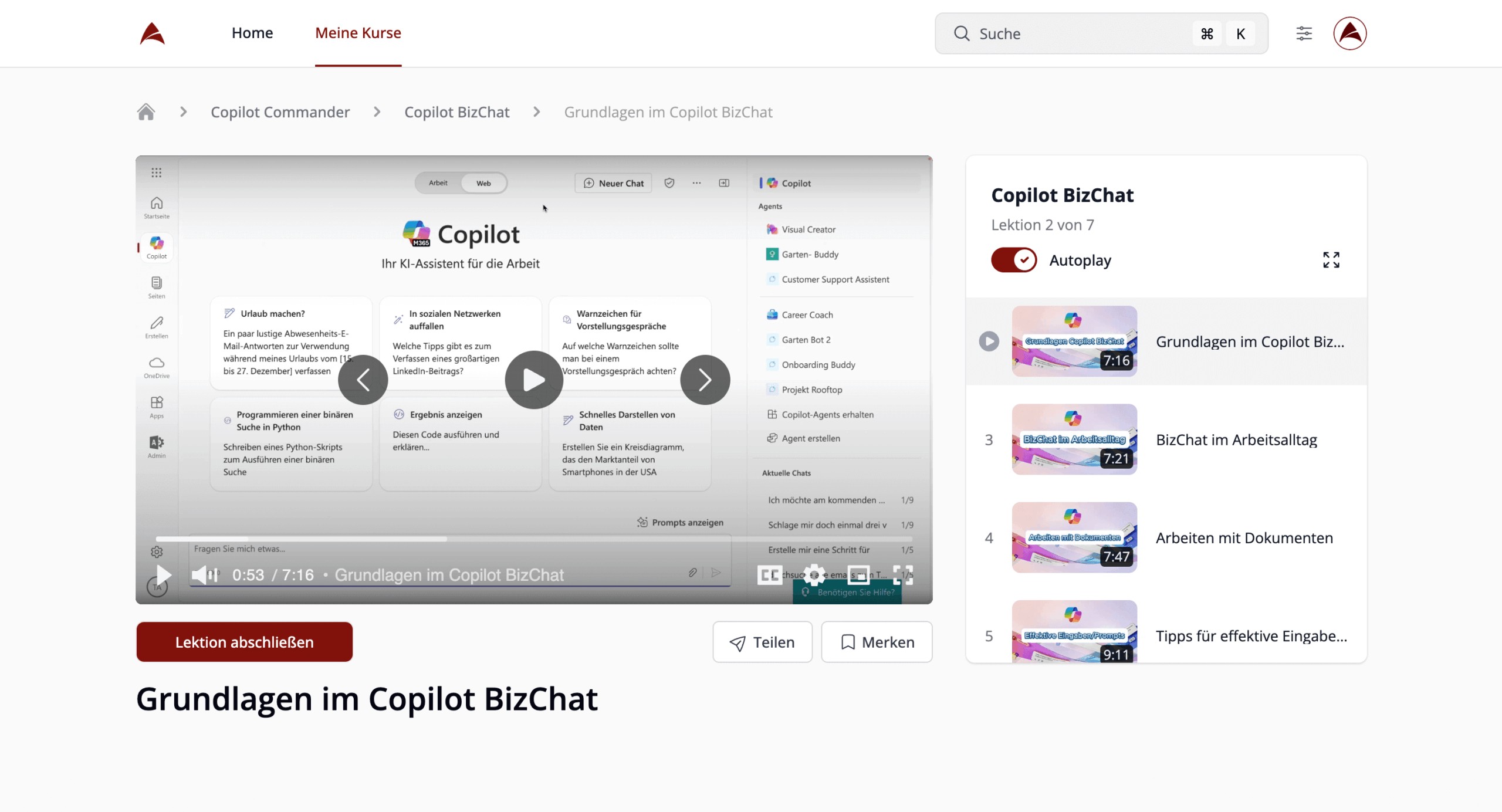Enter video fullscreen mode

pos(903,575)
